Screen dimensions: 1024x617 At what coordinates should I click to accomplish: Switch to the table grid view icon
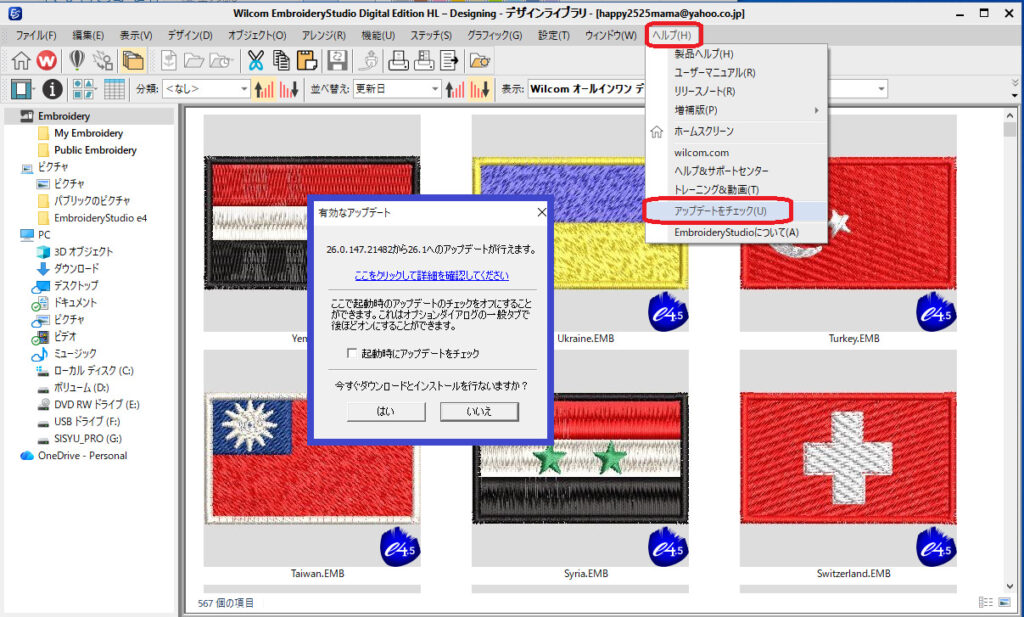click(115, 89)
